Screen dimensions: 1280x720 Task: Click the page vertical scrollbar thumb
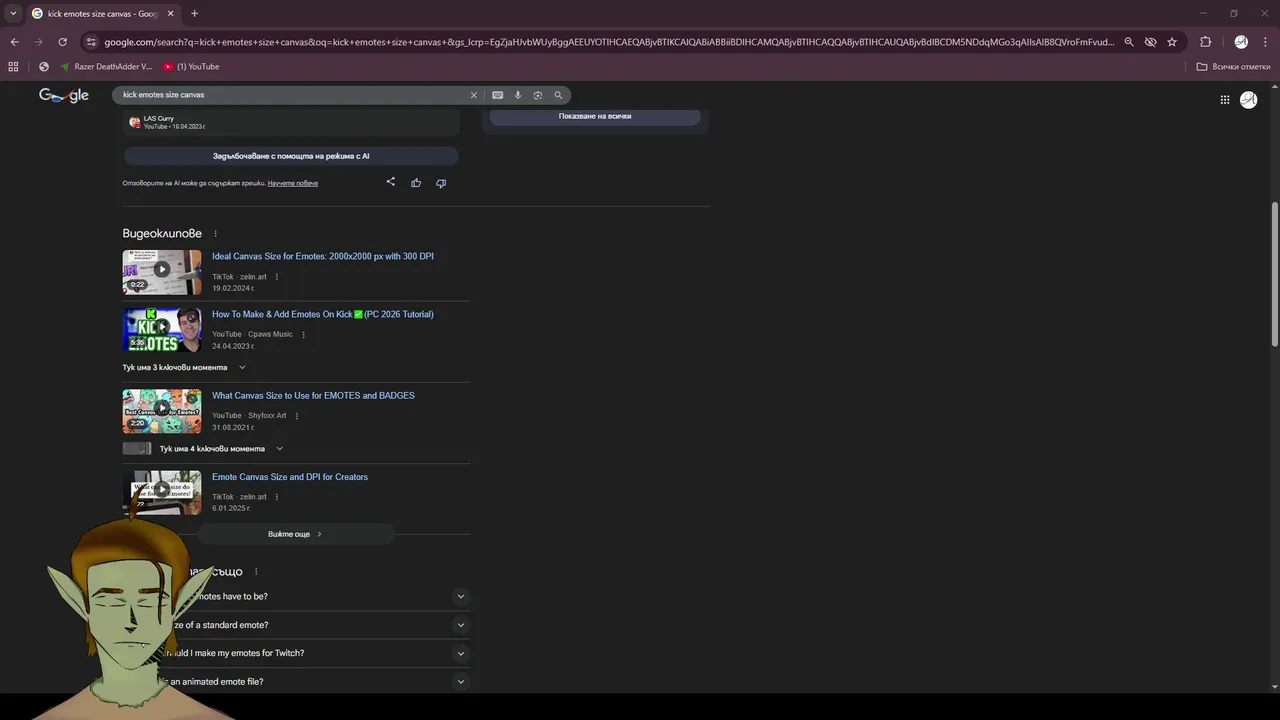coord(1274,274)
